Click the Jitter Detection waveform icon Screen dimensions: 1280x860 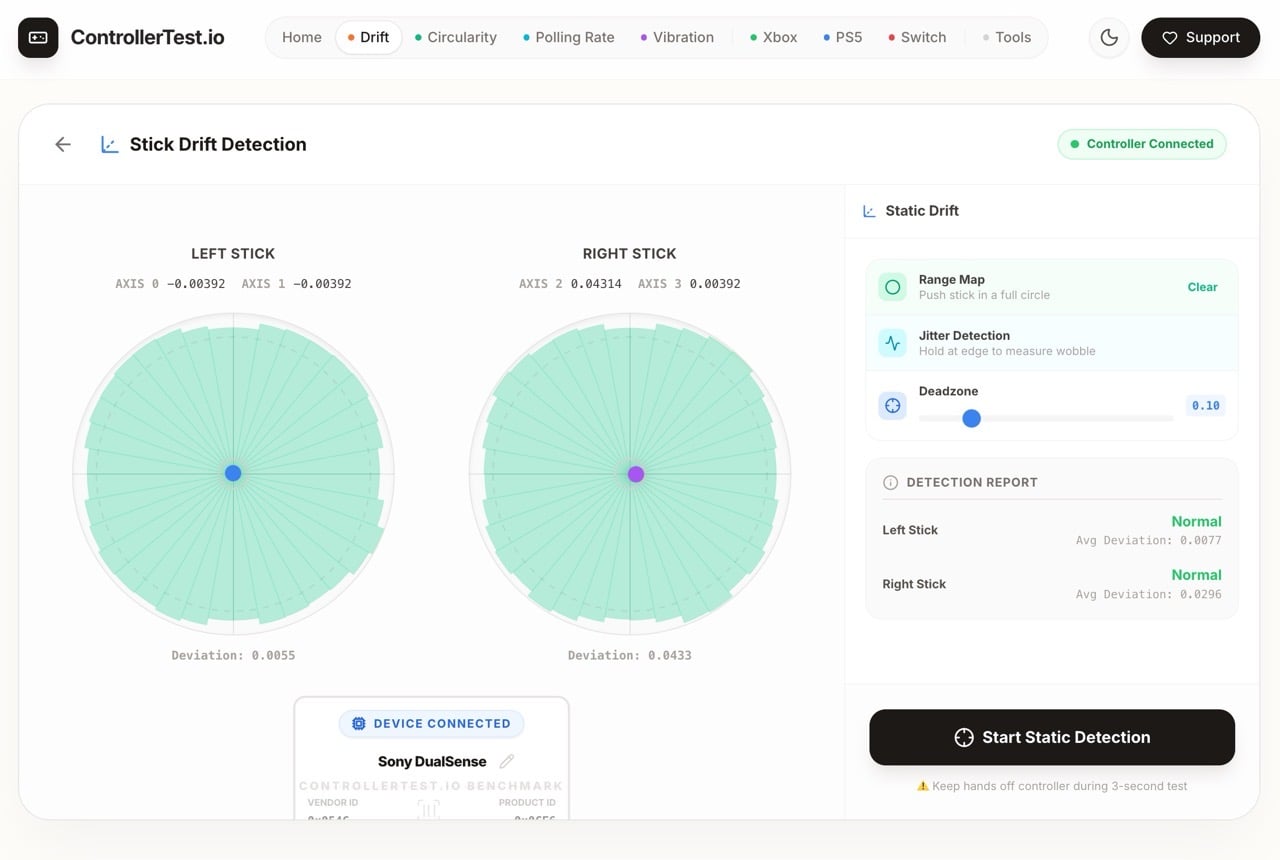tap(892, 343)
